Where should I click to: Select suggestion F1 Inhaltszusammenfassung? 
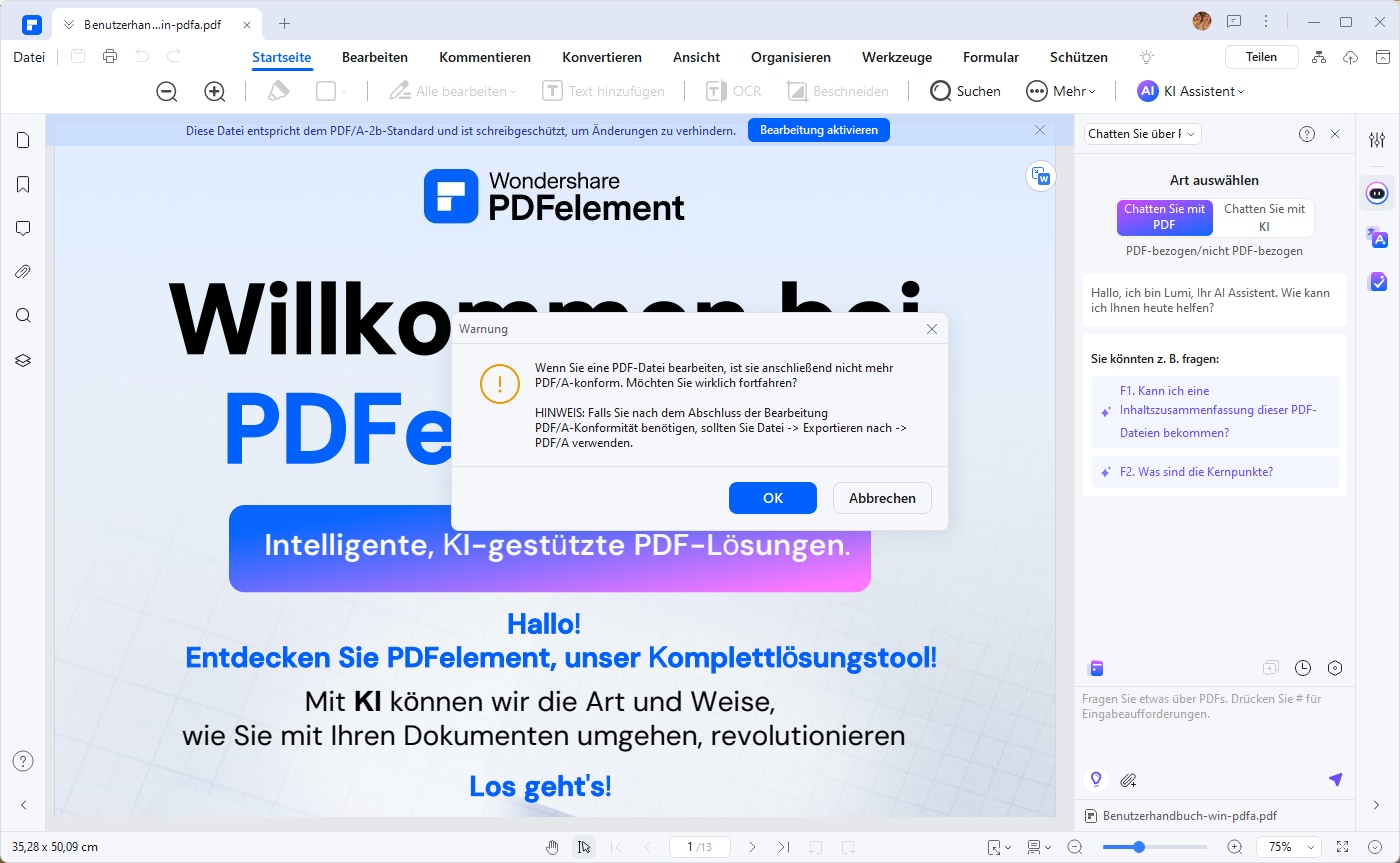[x=1215, y=412]
